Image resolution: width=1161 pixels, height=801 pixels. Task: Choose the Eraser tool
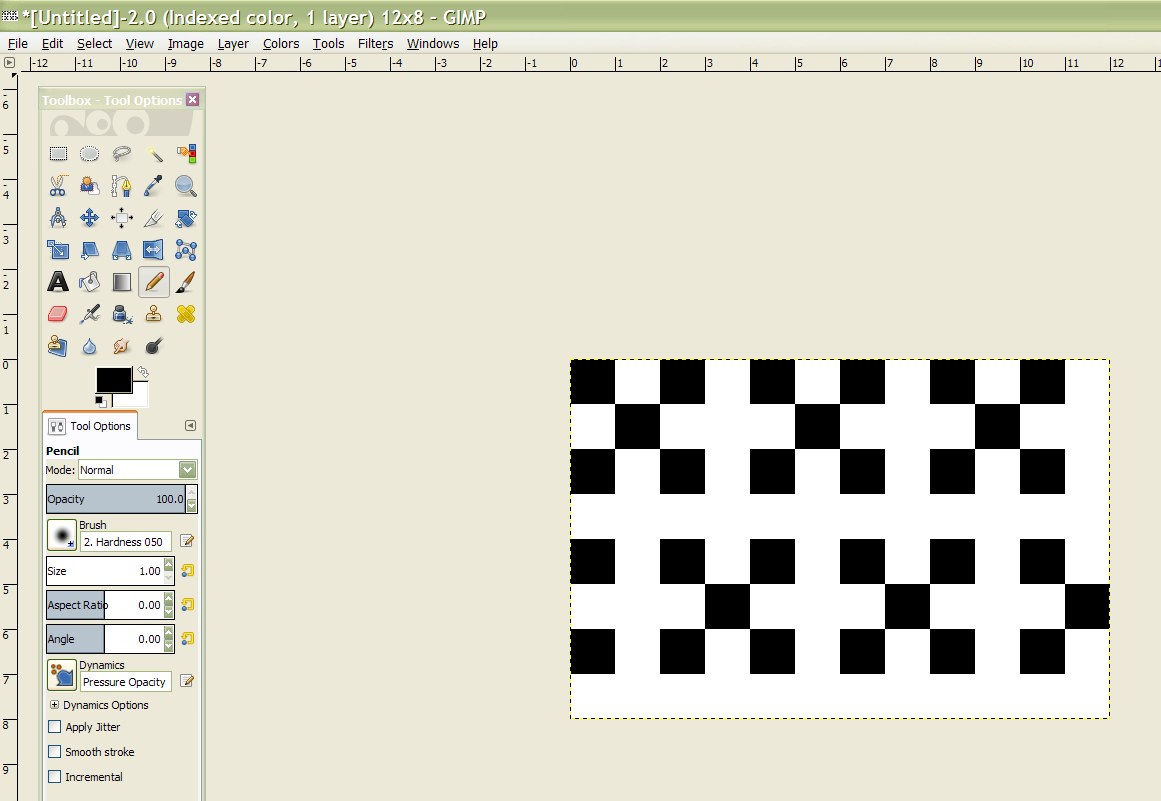58,313
